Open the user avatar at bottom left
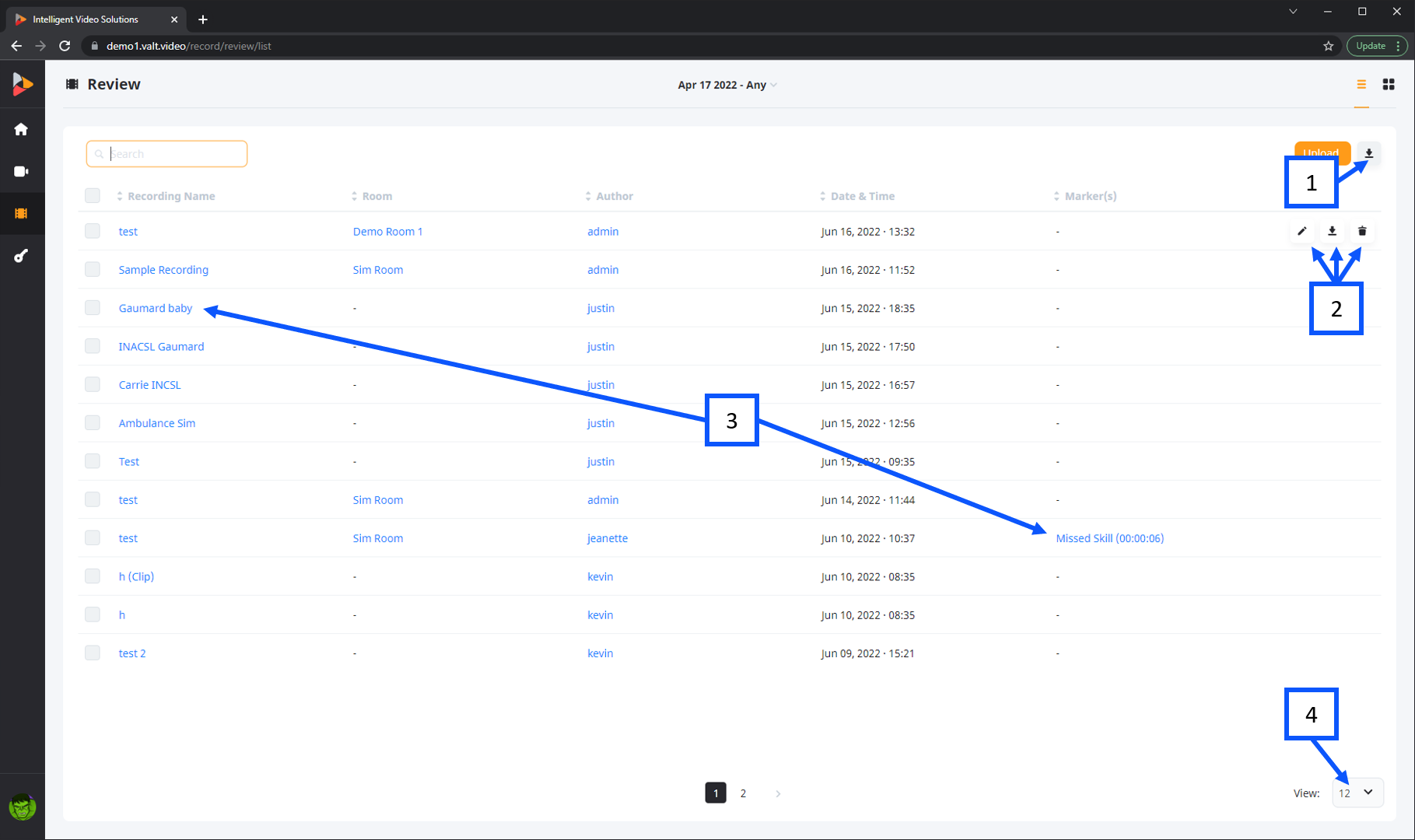The width and height of the screenshot is (1415, 840). (x=22, y=807)
